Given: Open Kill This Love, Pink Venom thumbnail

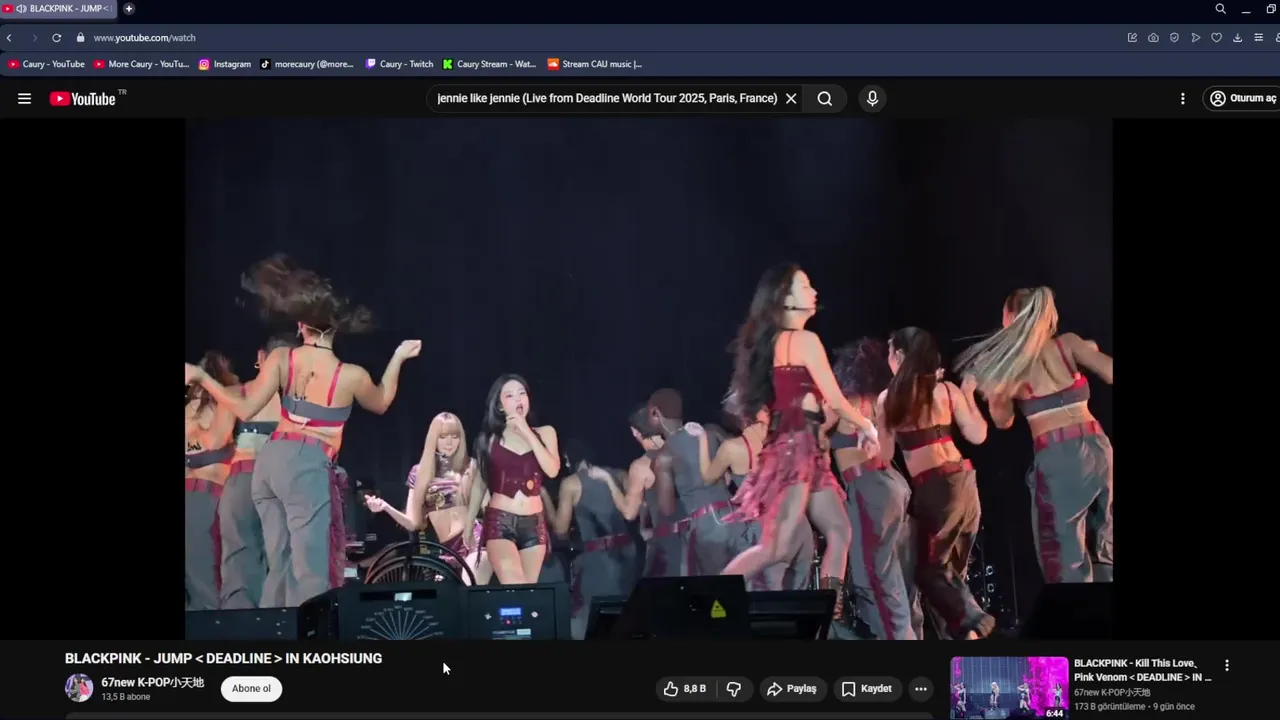Looking at the screenshot, I should tap(1009, 688).
